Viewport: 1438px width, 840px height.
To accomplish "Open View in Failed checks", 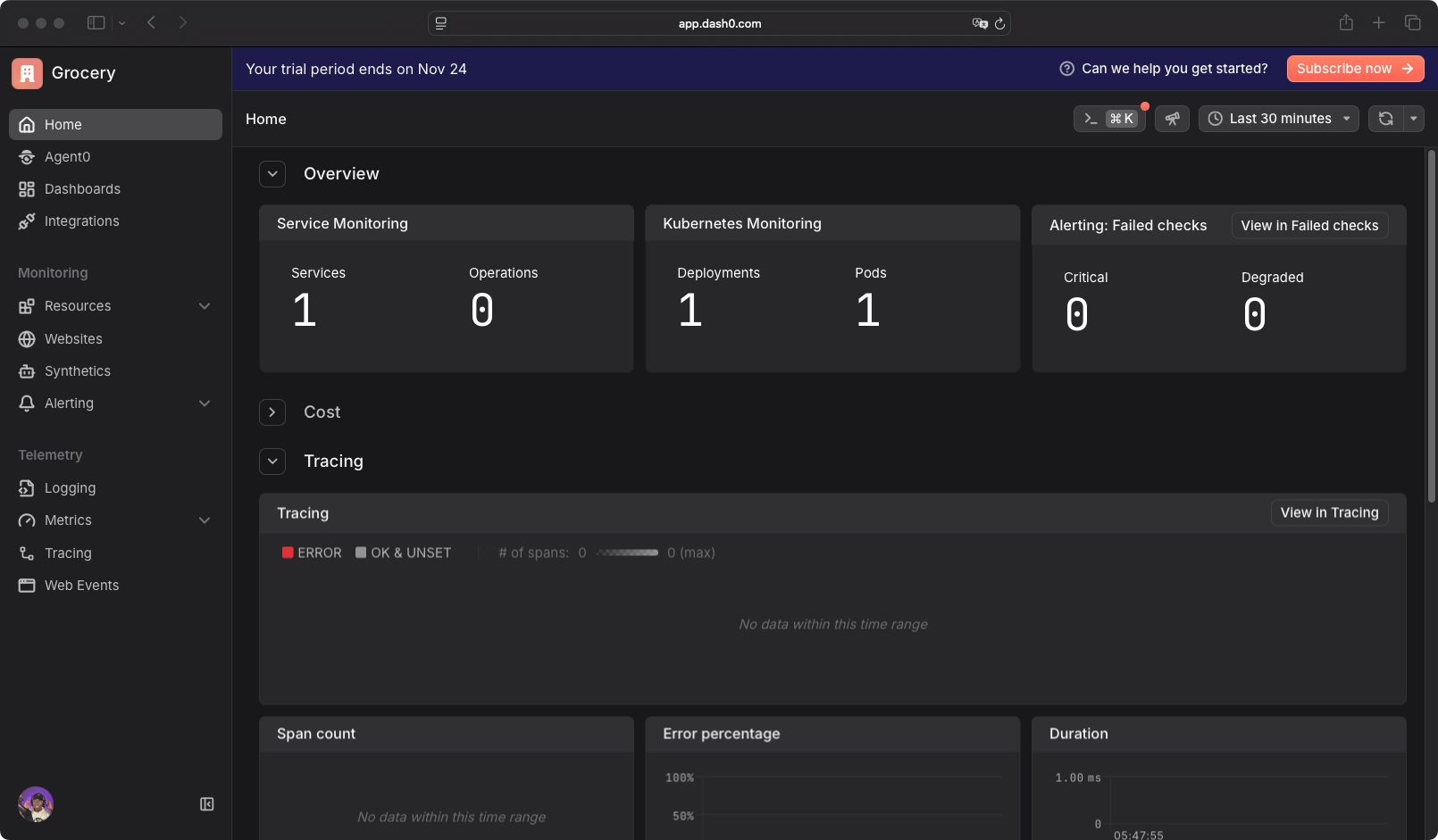I will (x=1309, y=225).
